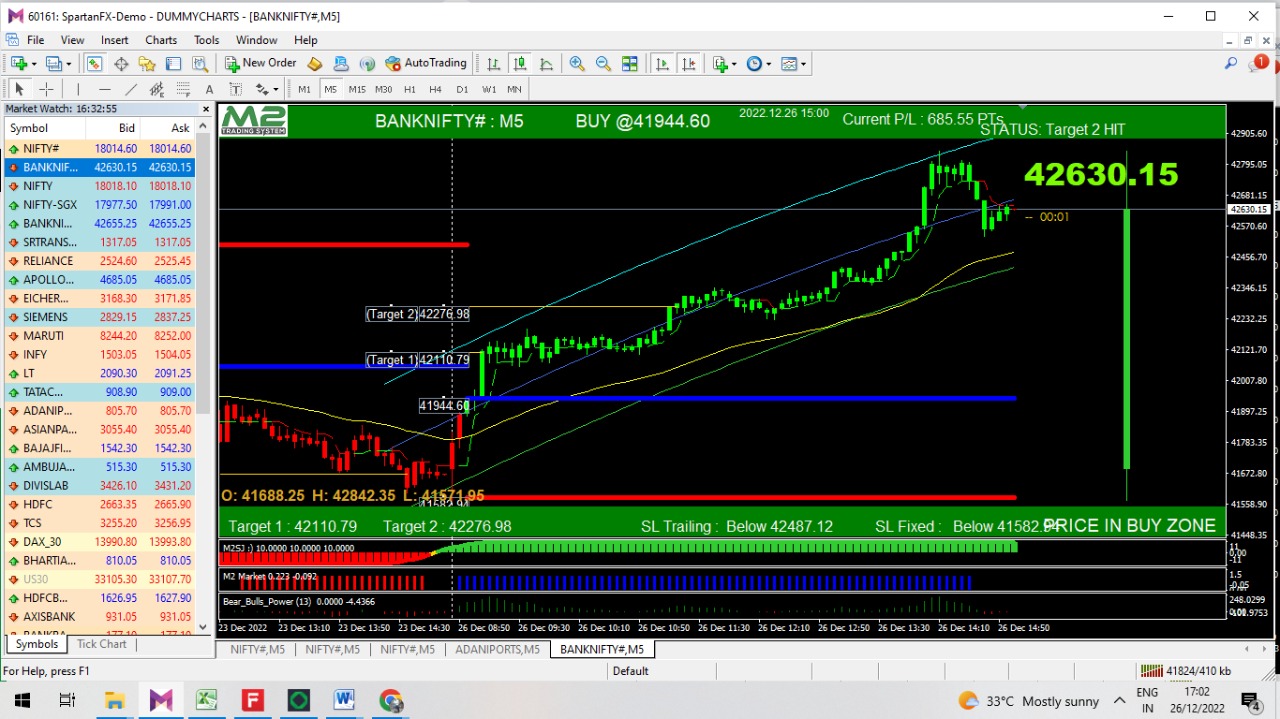Screen dimensions: 1280x719
Task: Click the New Order button
Action: (x=260, y=64)
